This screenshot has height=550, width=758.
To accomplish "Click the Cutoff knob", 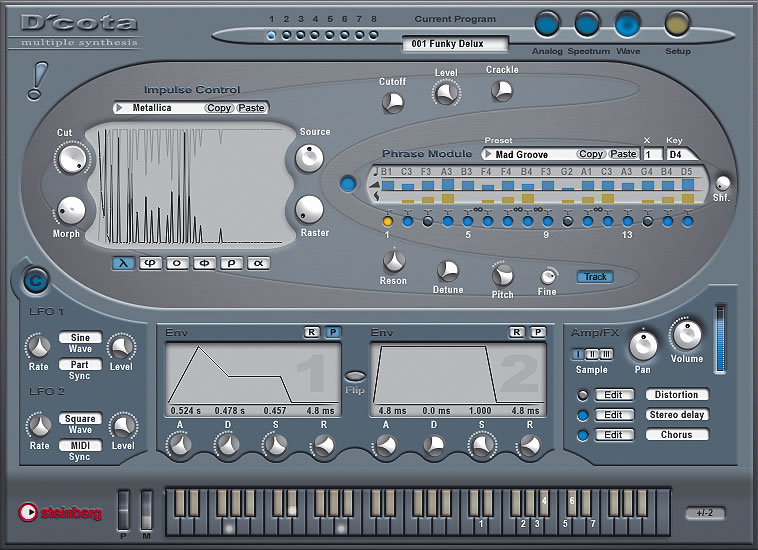I will (x=393, y=102).
